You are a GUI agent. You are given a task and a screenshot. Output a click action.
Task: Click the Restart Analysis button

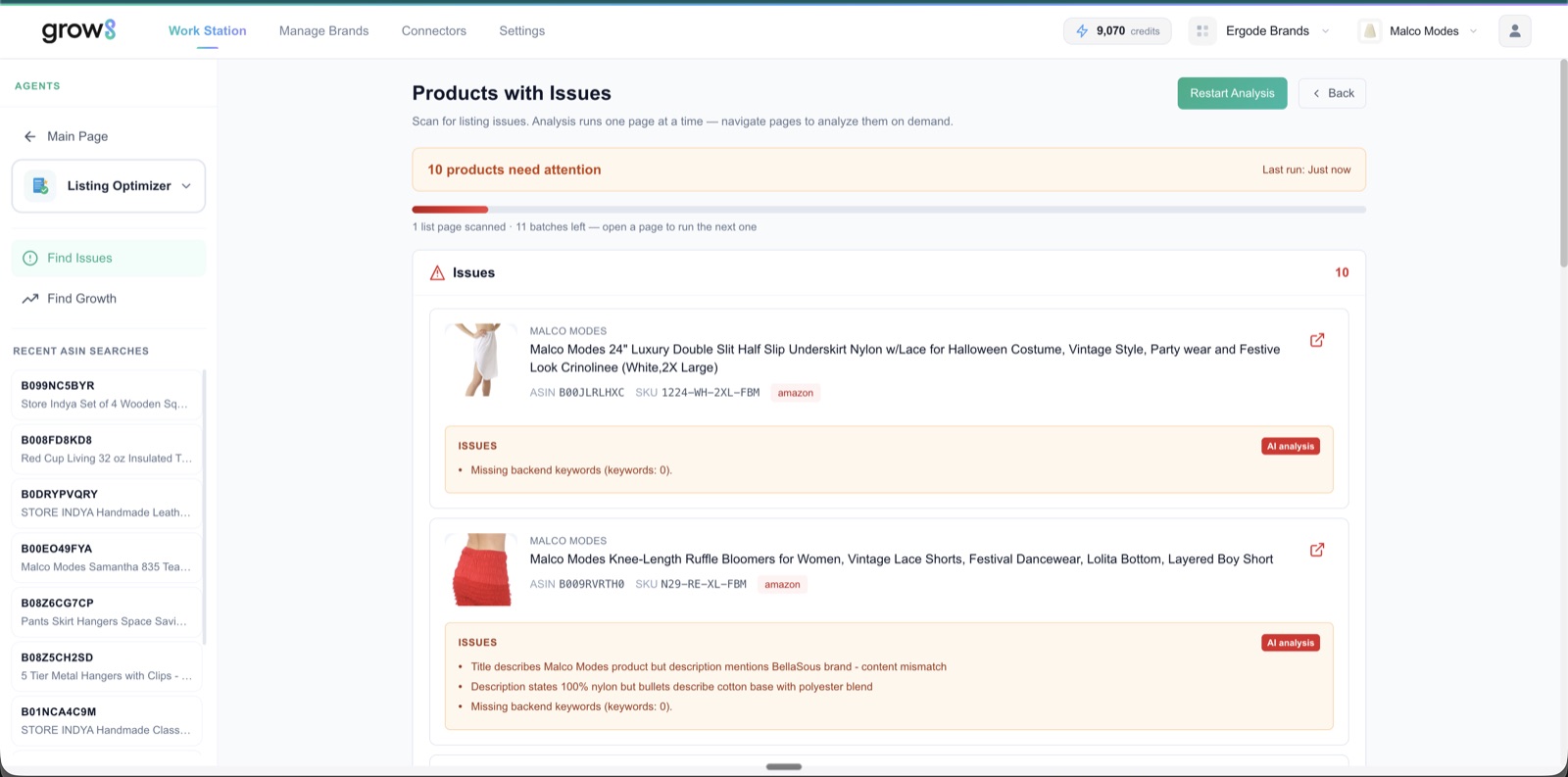point(1232,93)
